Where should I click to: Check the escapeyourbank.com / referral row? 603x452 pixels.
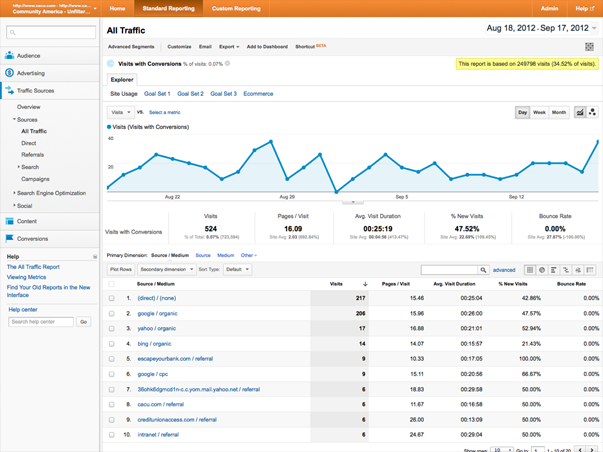pos(112,359)
